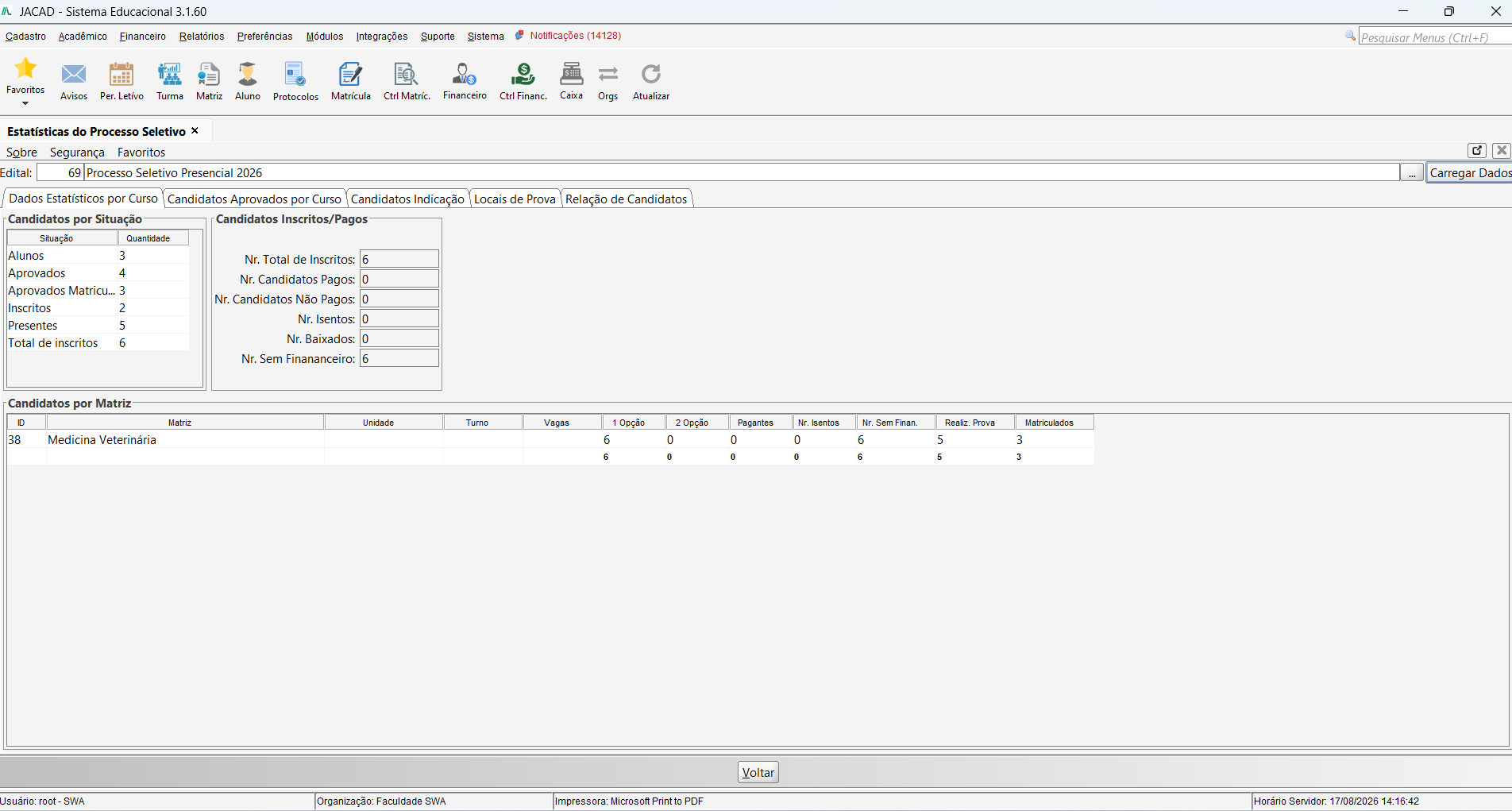The width and height of the screenshot is (1512, 811).
Task: Open the Suporte menu
Action: (438, 37)
